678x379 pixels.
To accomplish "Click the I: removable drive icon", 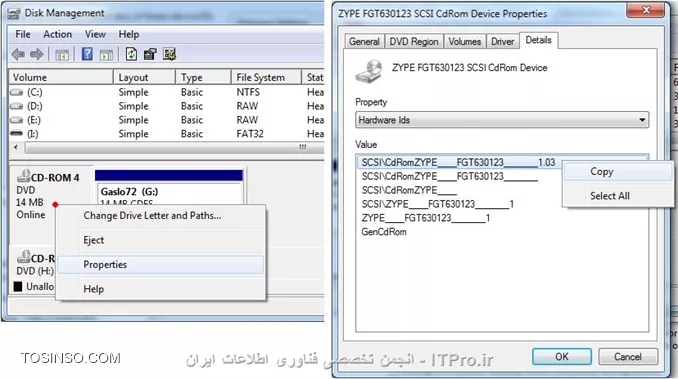I will tap(16, 134).
